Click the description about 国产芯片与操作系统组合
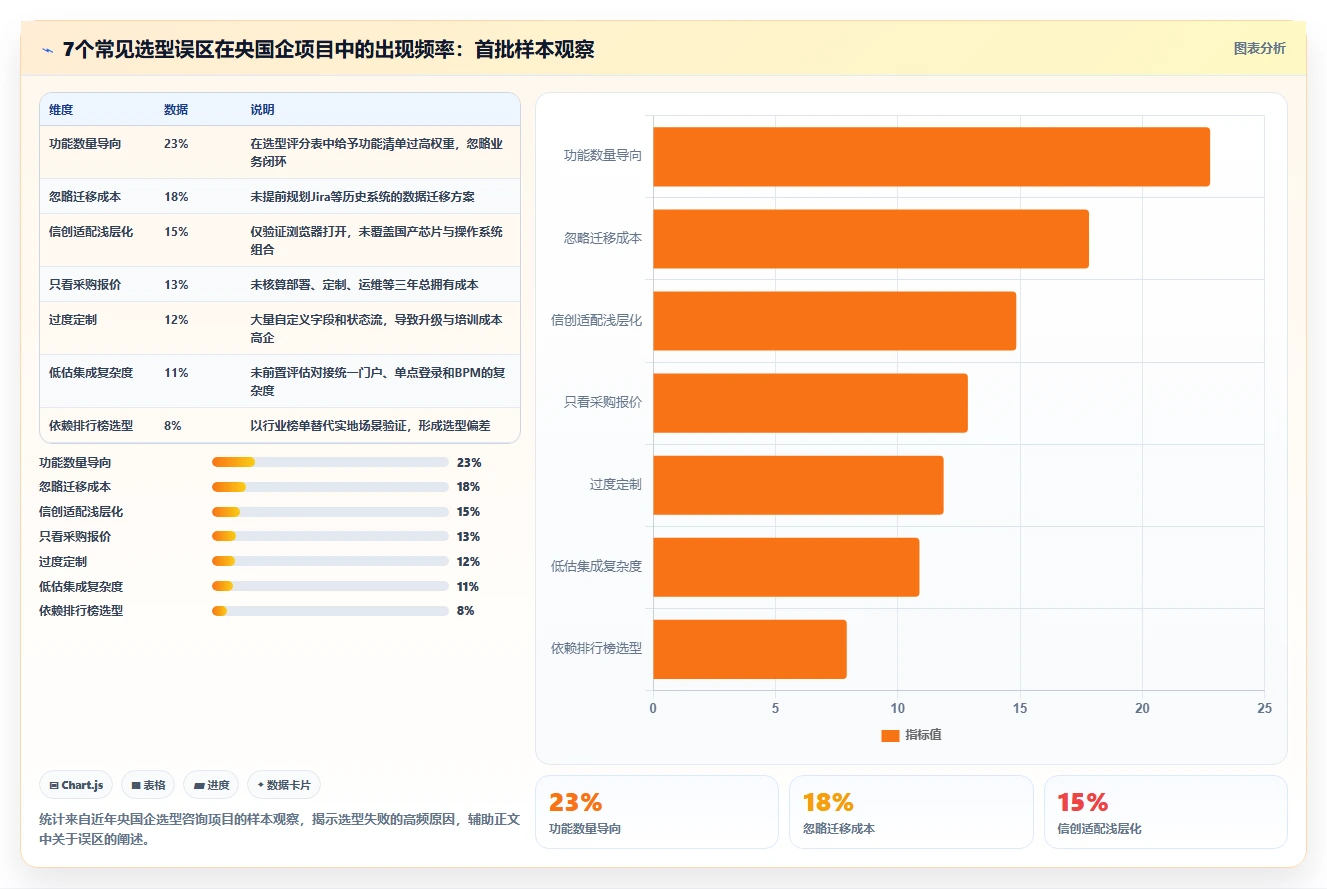 point(377,241)
